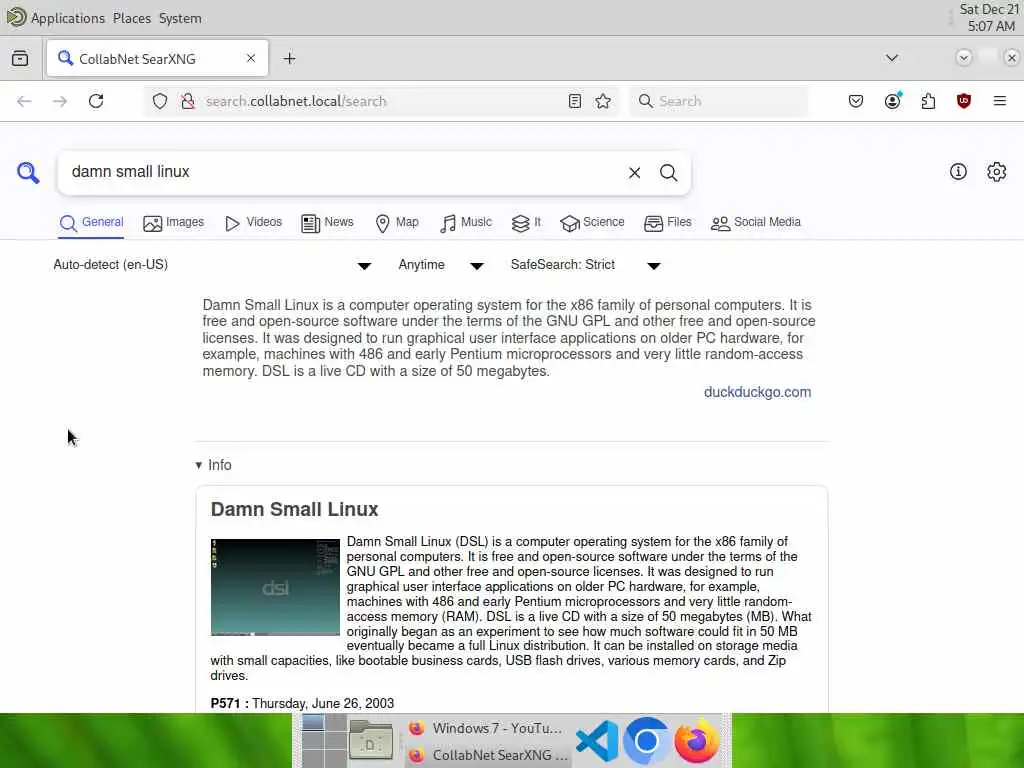
Task: Open the Pocket save icon
Action: point(856,101)
